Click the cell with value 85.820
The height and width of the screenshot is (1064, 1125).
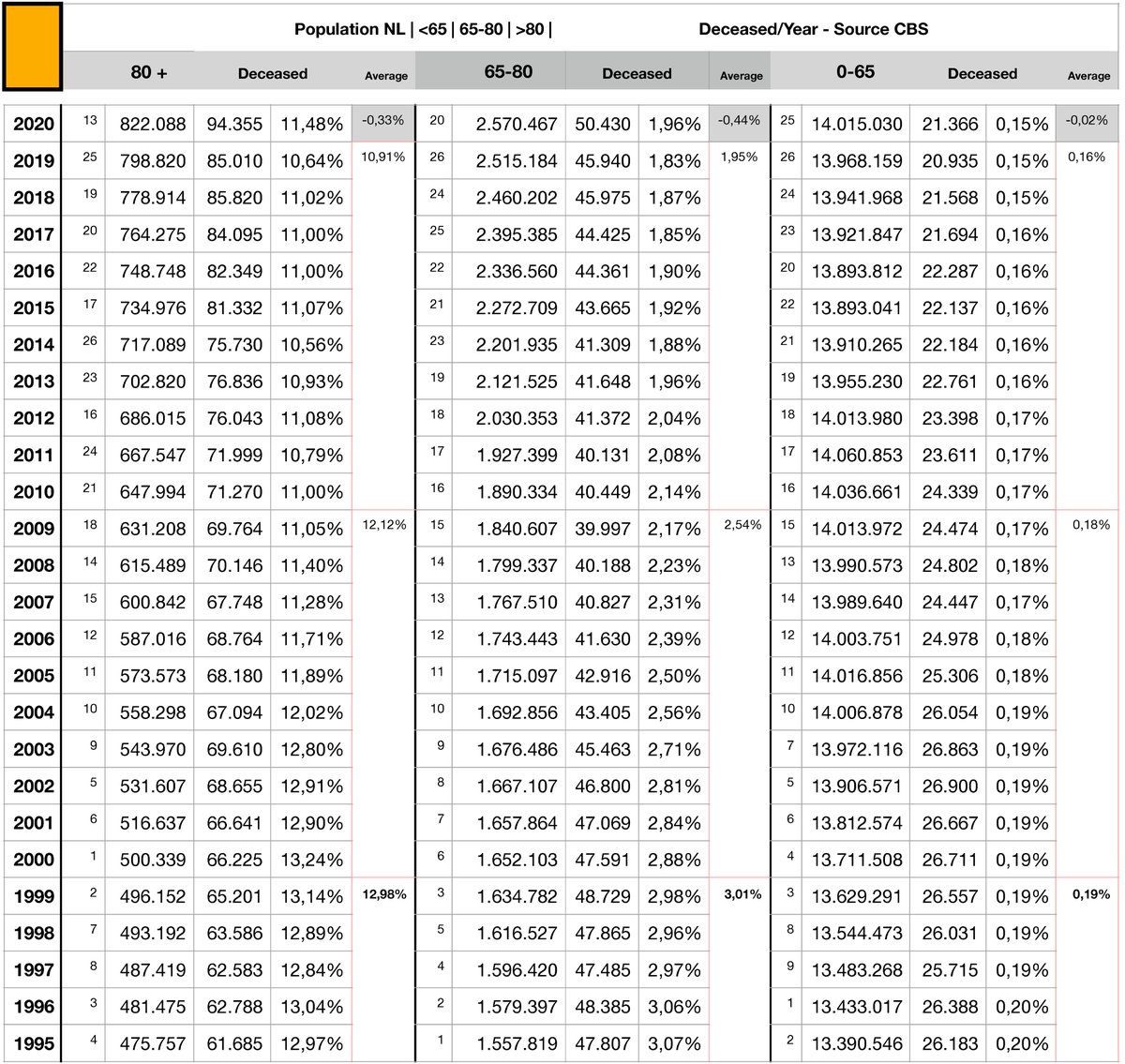[x=234, y=198]
